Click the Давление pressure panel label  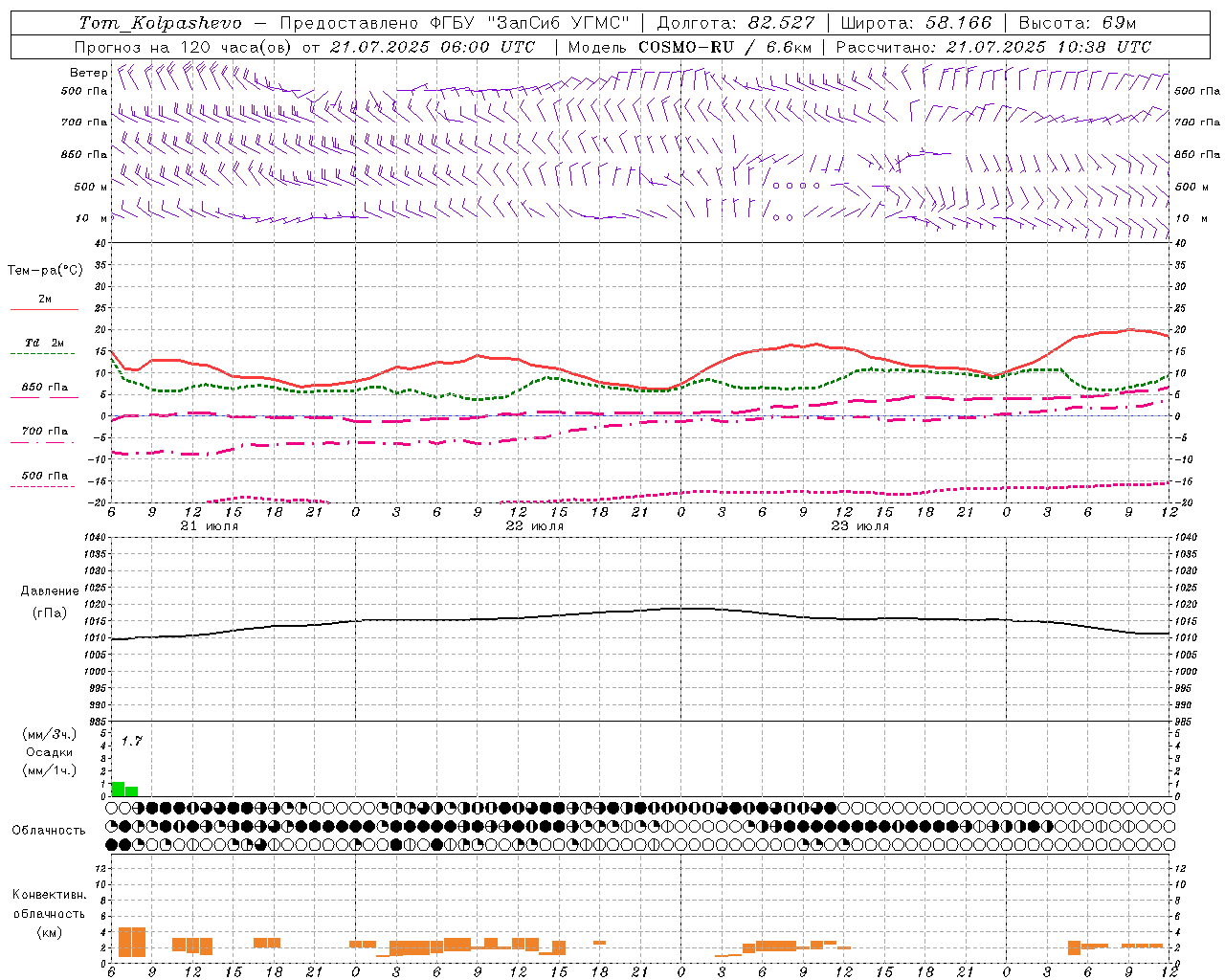pos(50,591)
